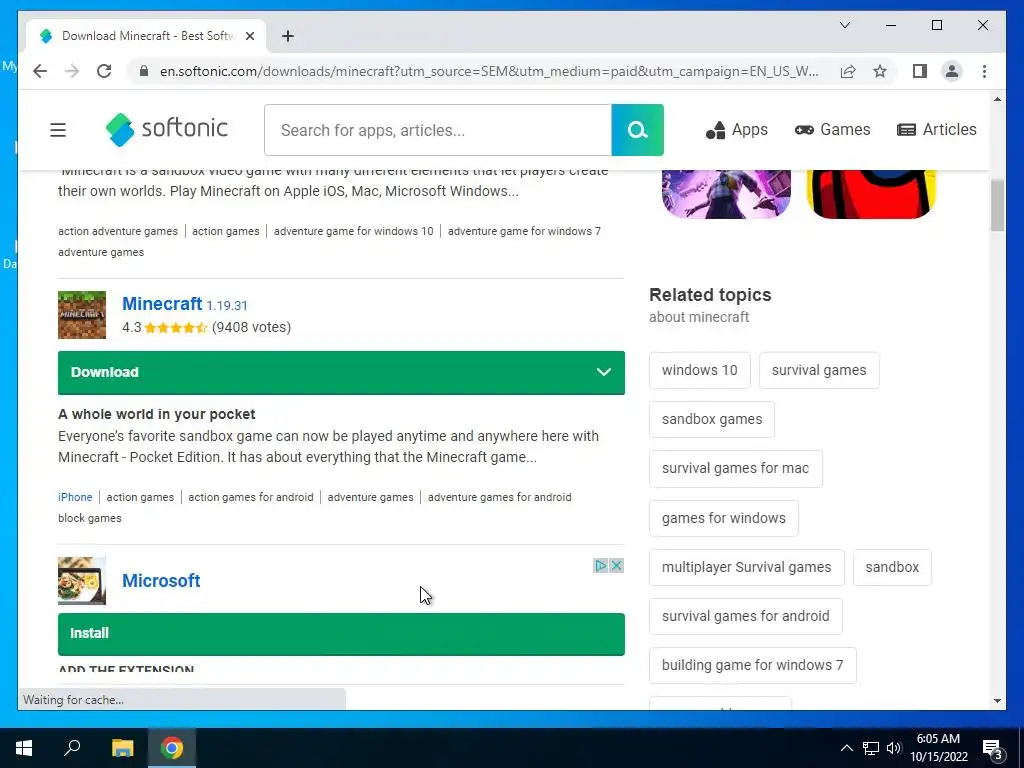
Task: Select the Download Minecraft tab
Action: click(146, 36)
